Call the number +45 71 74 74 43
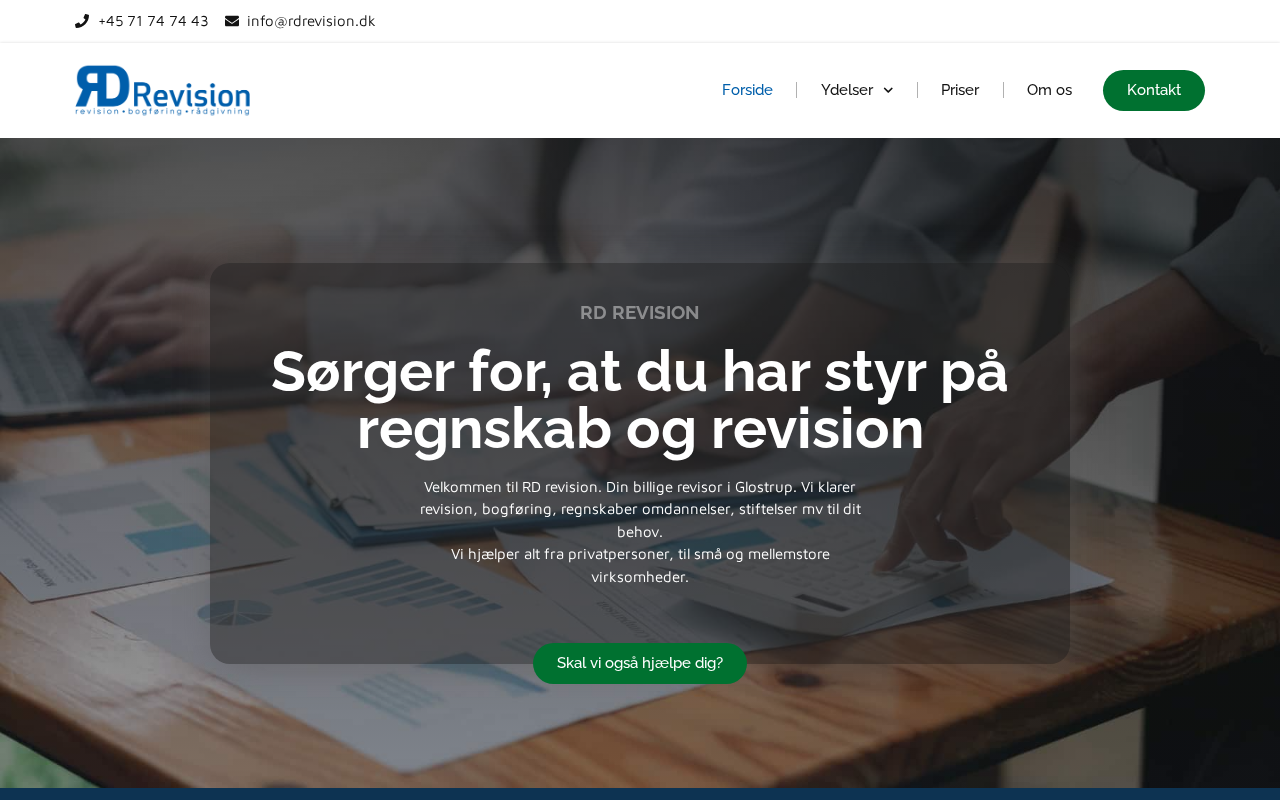1280x800 pixels. tap(153, 21)
